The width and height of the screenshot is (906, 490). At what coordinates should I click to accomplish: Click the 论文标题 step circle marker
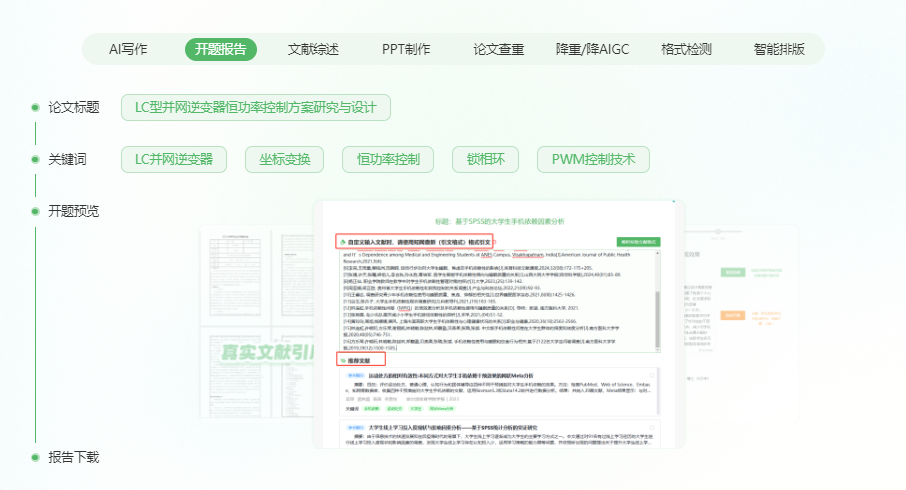(x=33, y=107)
